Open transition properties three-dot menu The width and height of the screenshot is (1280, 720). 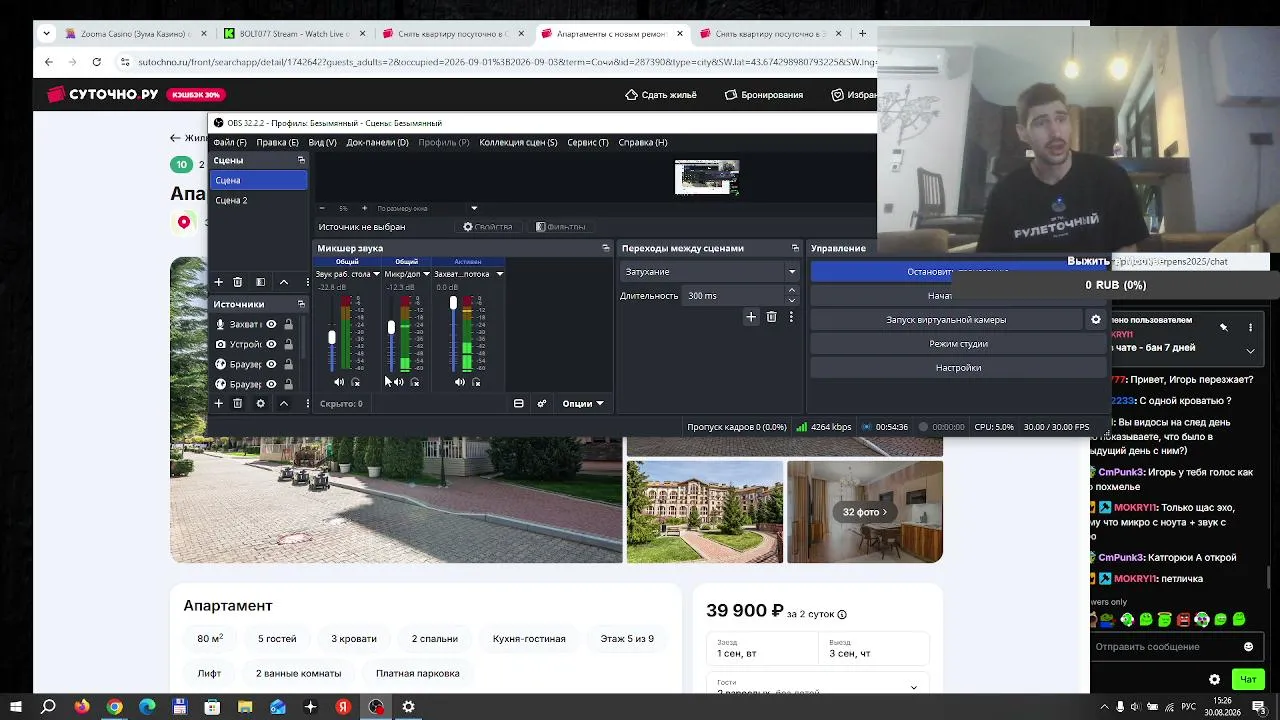791,317
